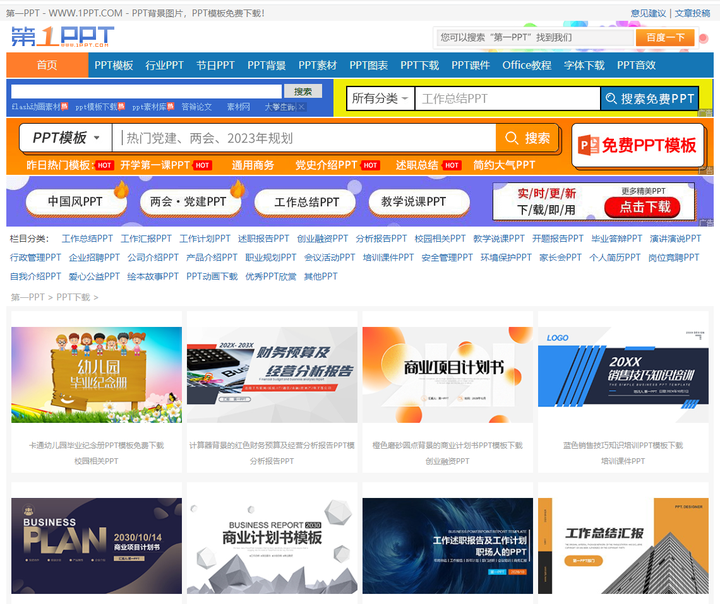The image size is (720, 604).
Task: Open PPT背景 navigation item
Action: [266, 65]
